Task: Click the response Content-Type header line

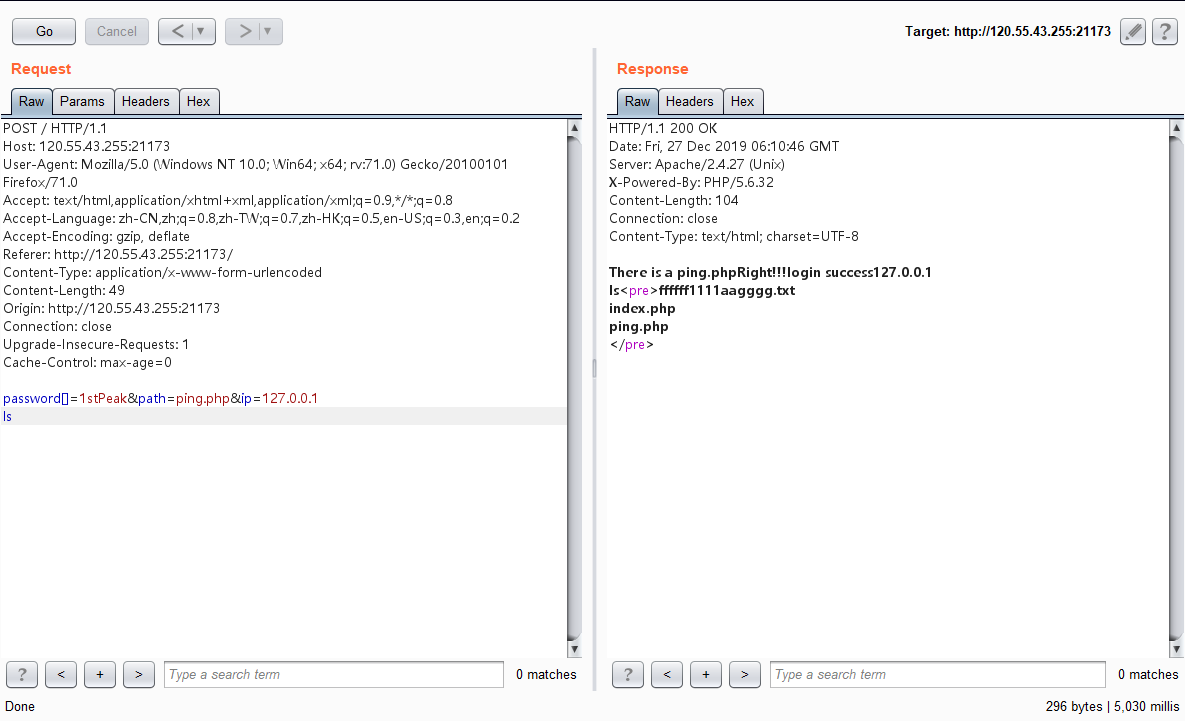Action: 734,237
